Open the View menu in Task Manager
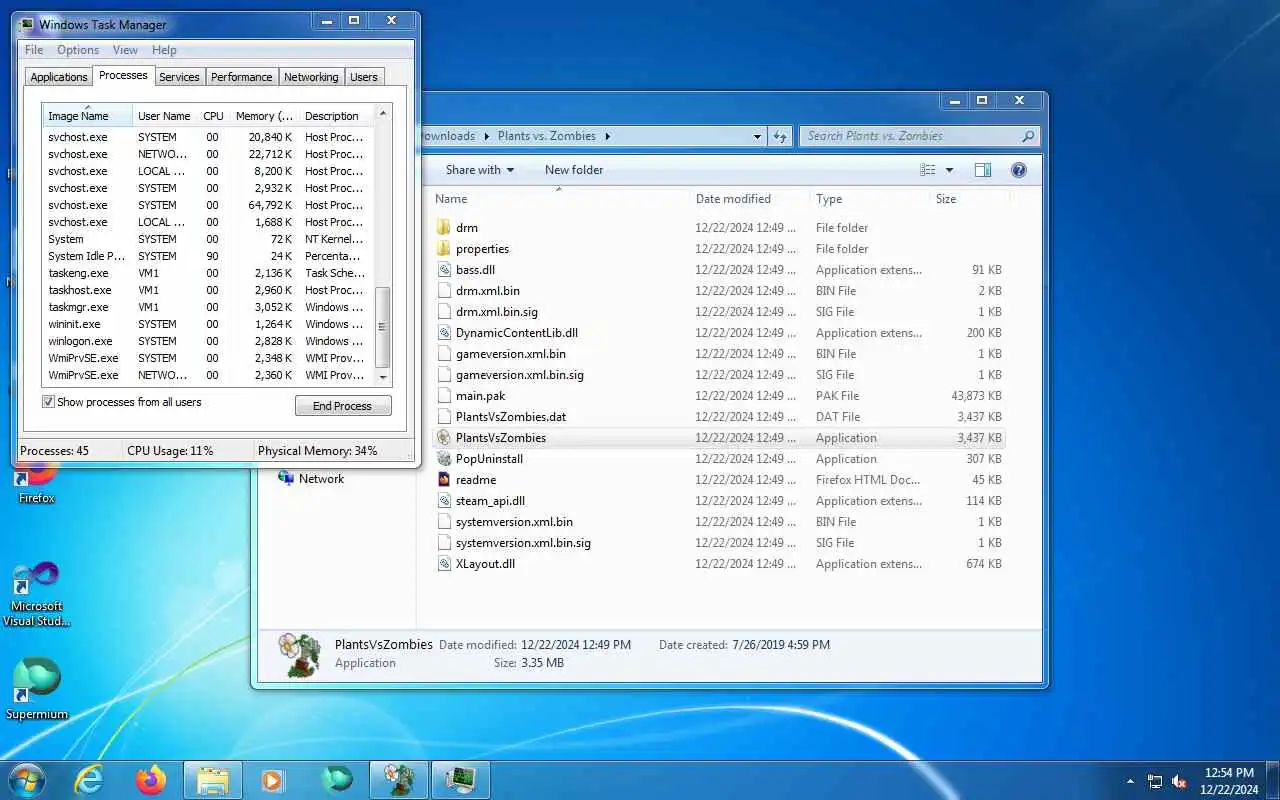The height and width of the screenshot is (800, 1280). (125, 50)
